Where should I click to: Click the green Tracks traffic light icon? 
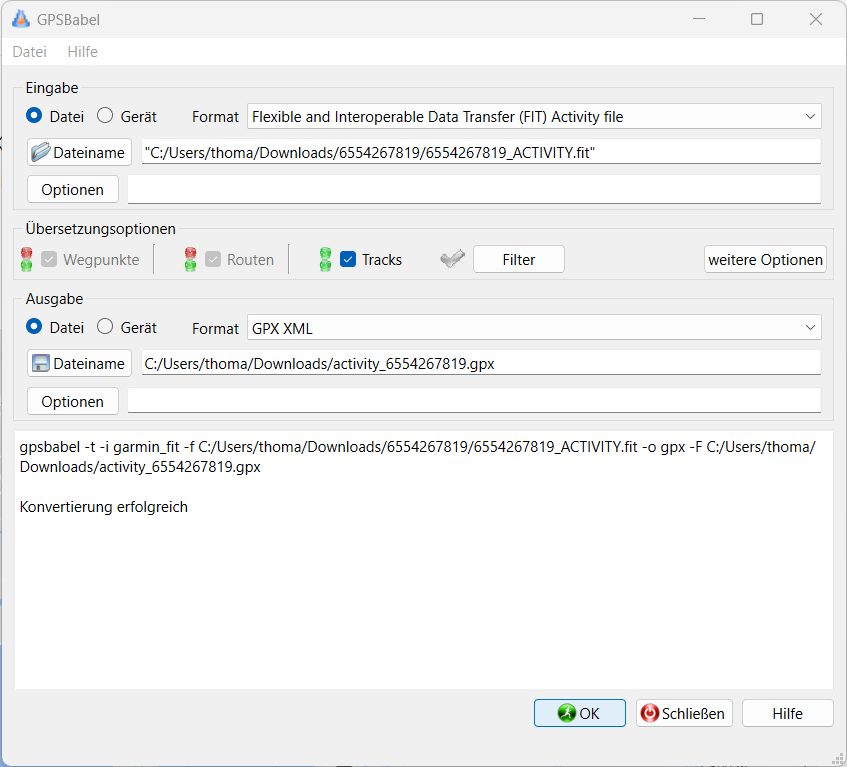(325, 260)
